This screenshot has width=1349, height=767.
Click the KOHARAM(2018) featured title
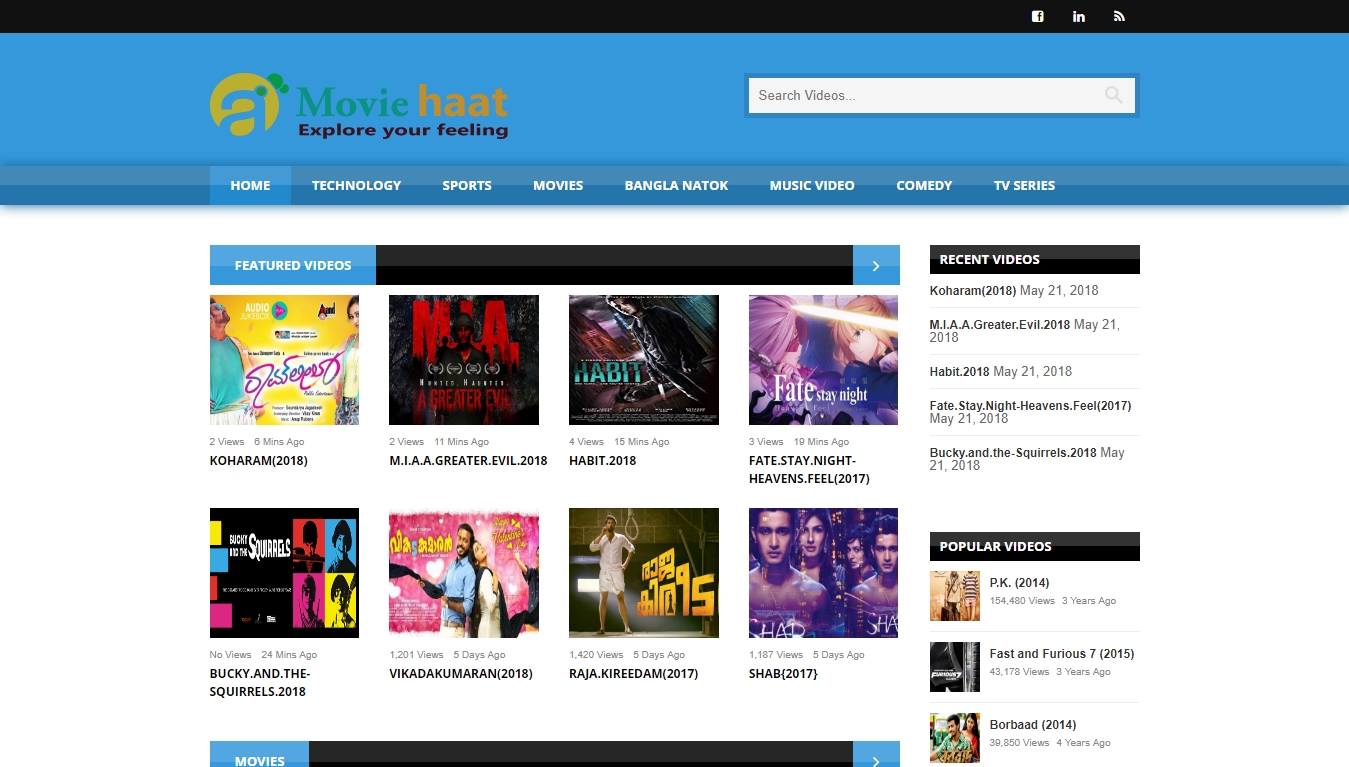[259, 461]
